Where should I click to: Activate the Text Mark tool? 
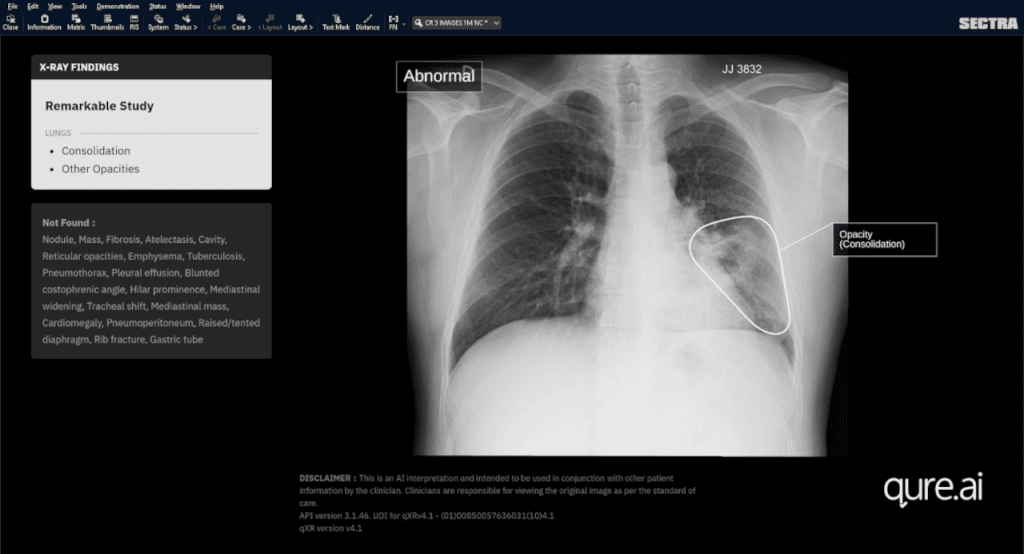pyautogui.click(x=336, y=23)
